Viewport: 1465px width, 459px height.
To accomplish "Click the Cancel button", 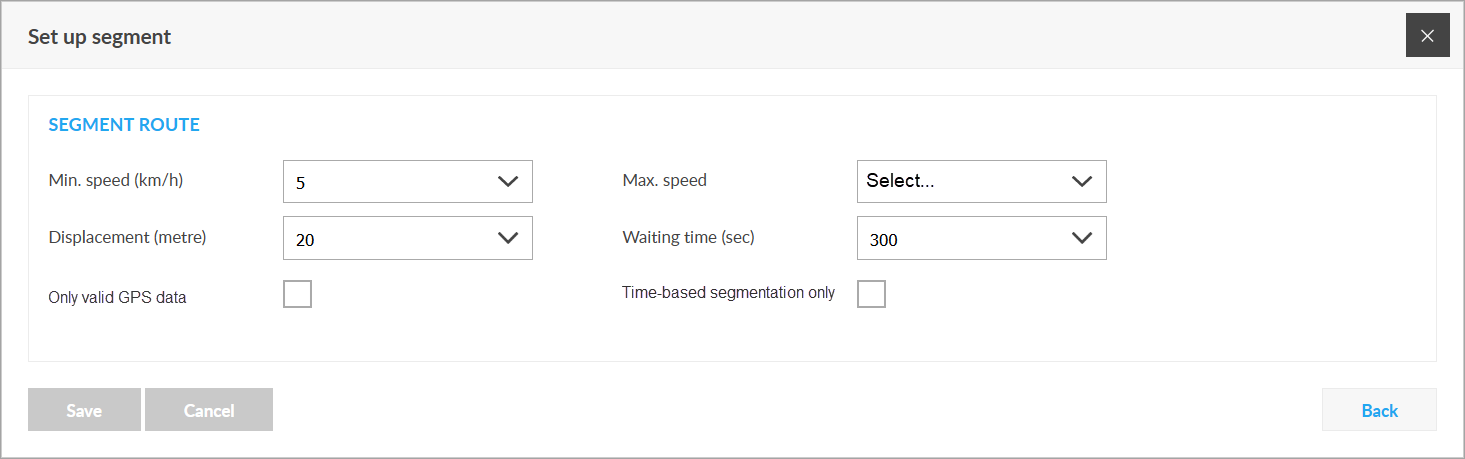I will click(x=209, y=410).
